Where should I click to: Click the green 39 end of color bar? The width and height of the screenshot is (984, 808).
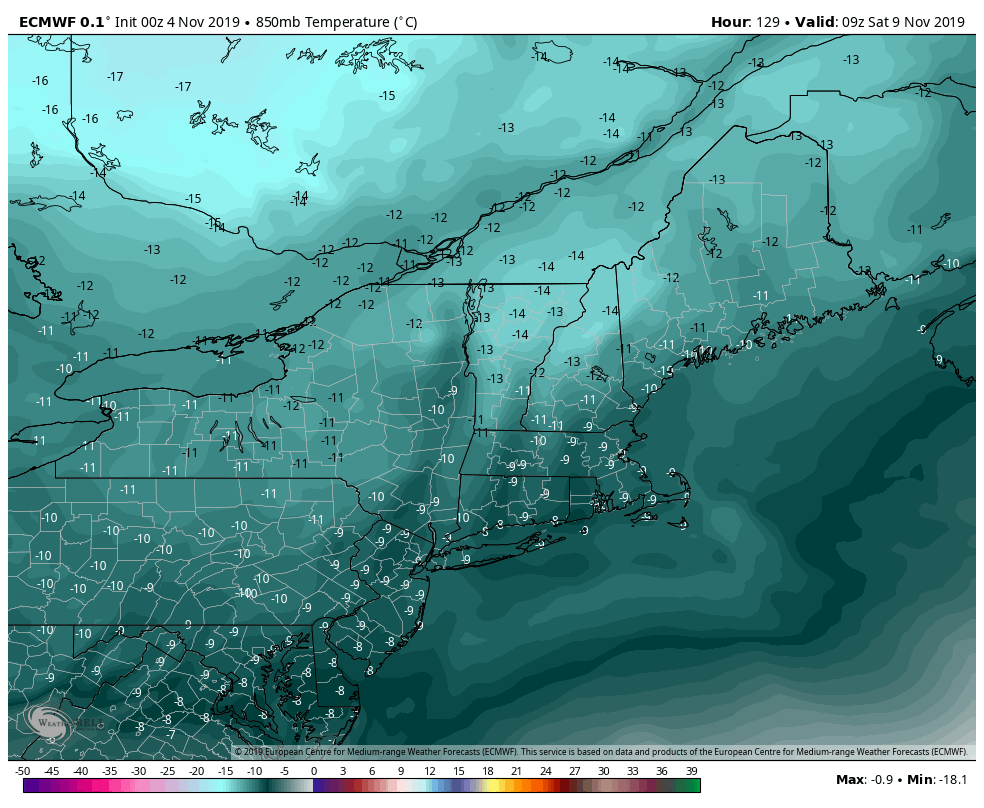click(692, 786)
